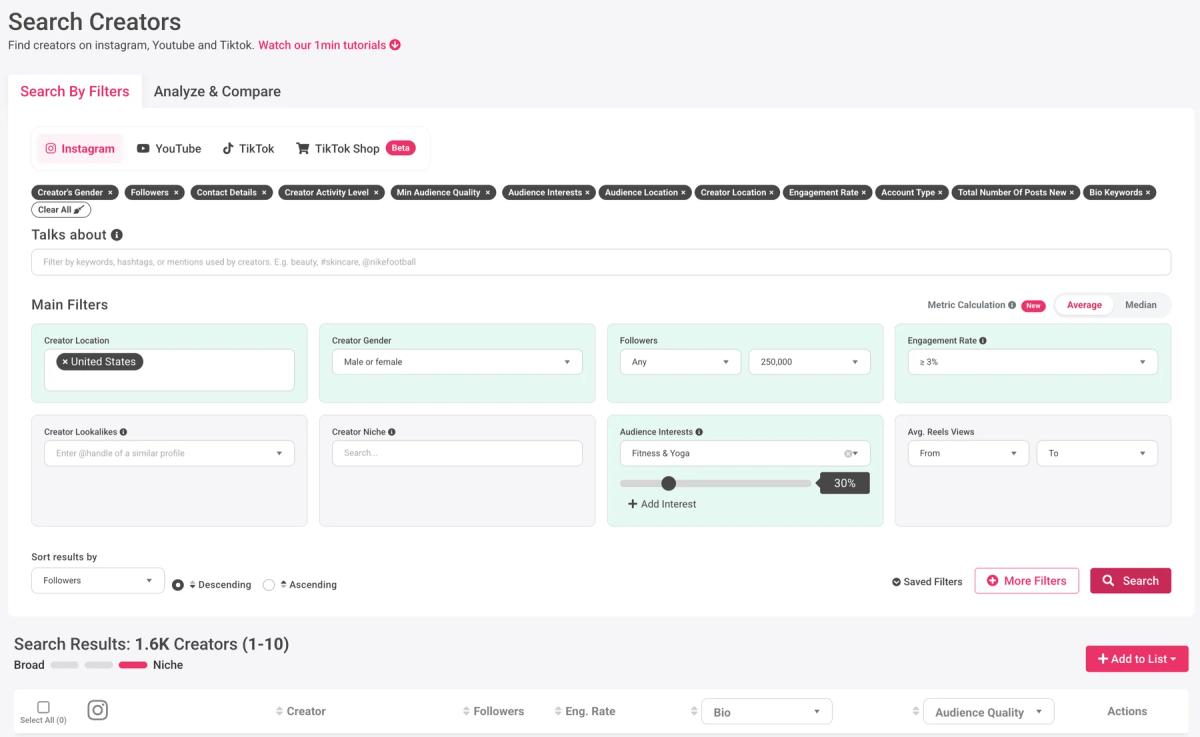
Task: Click the Creator Lookalikes info icon
Action: (x=123, y=432)
